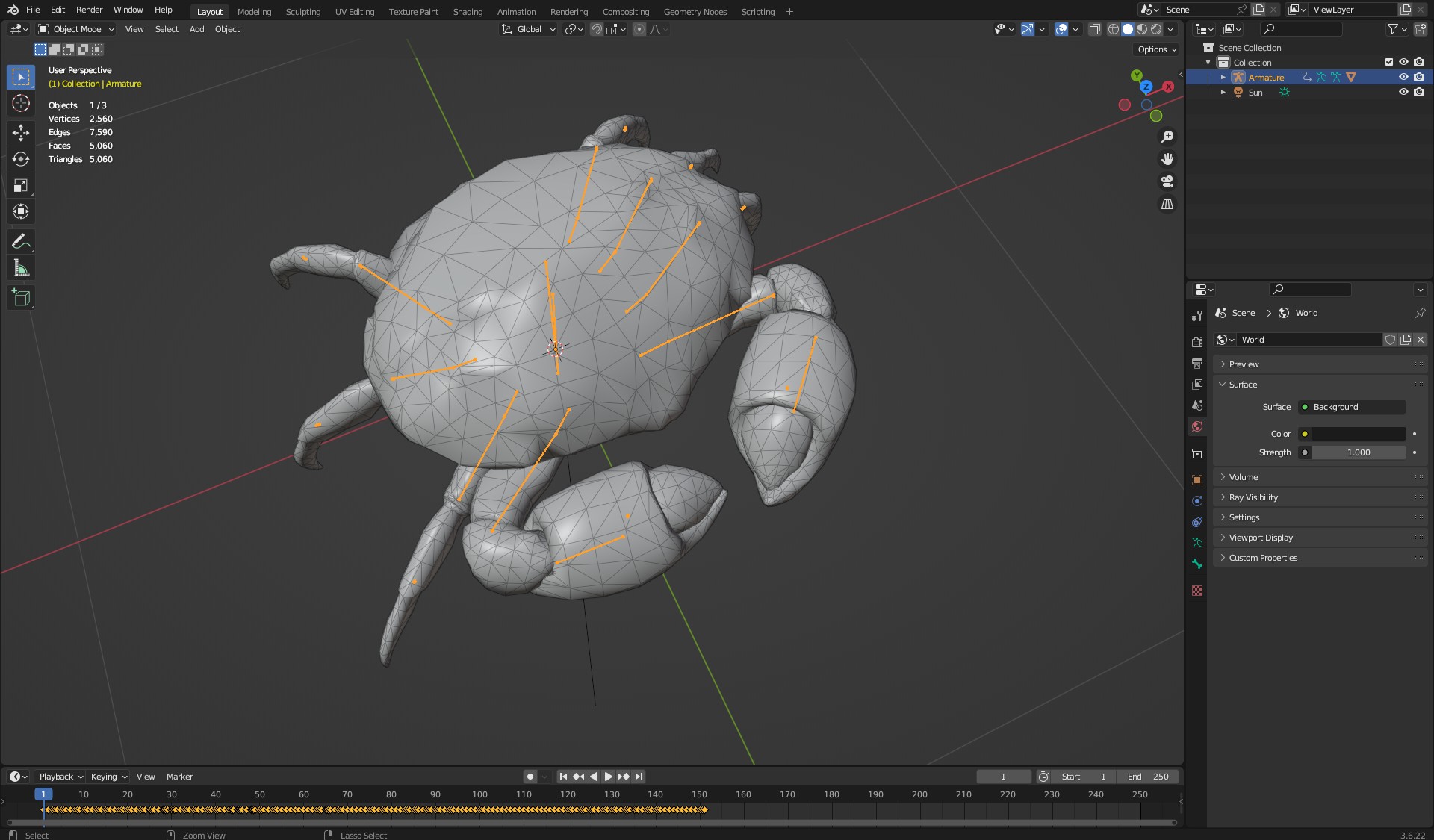Choose the Measure ruler tool
Viewport: 1434px width, 840px height.
(21, 268)
